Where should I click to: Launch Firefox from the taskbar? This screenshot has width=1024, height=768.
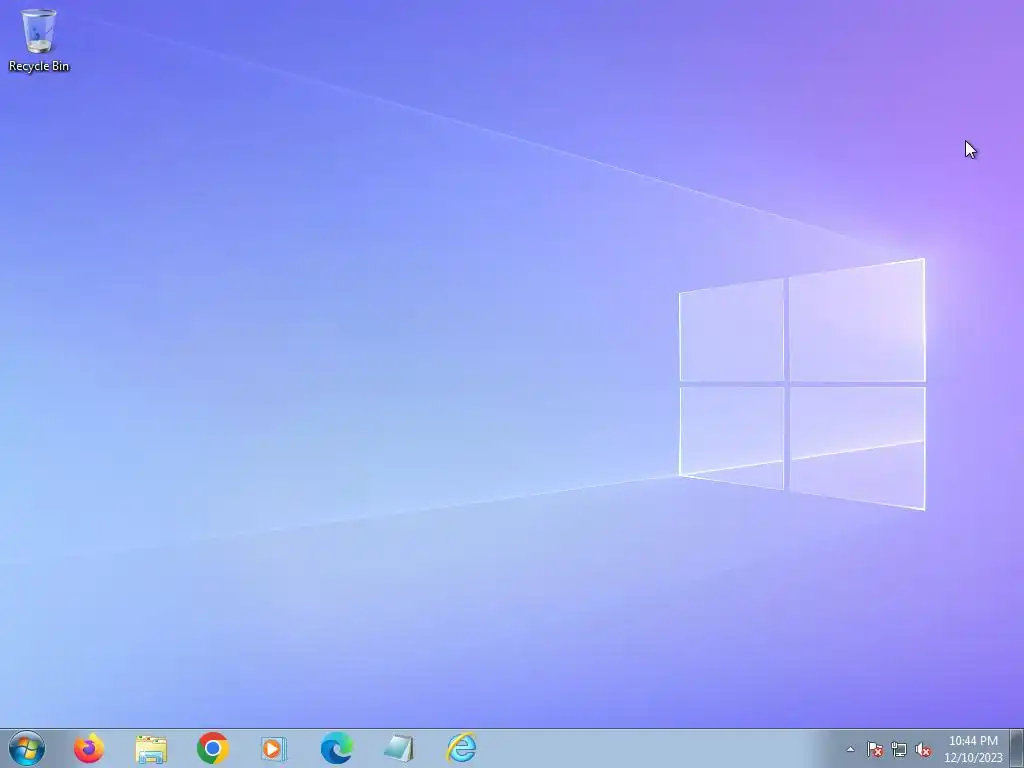coord(89,748)
